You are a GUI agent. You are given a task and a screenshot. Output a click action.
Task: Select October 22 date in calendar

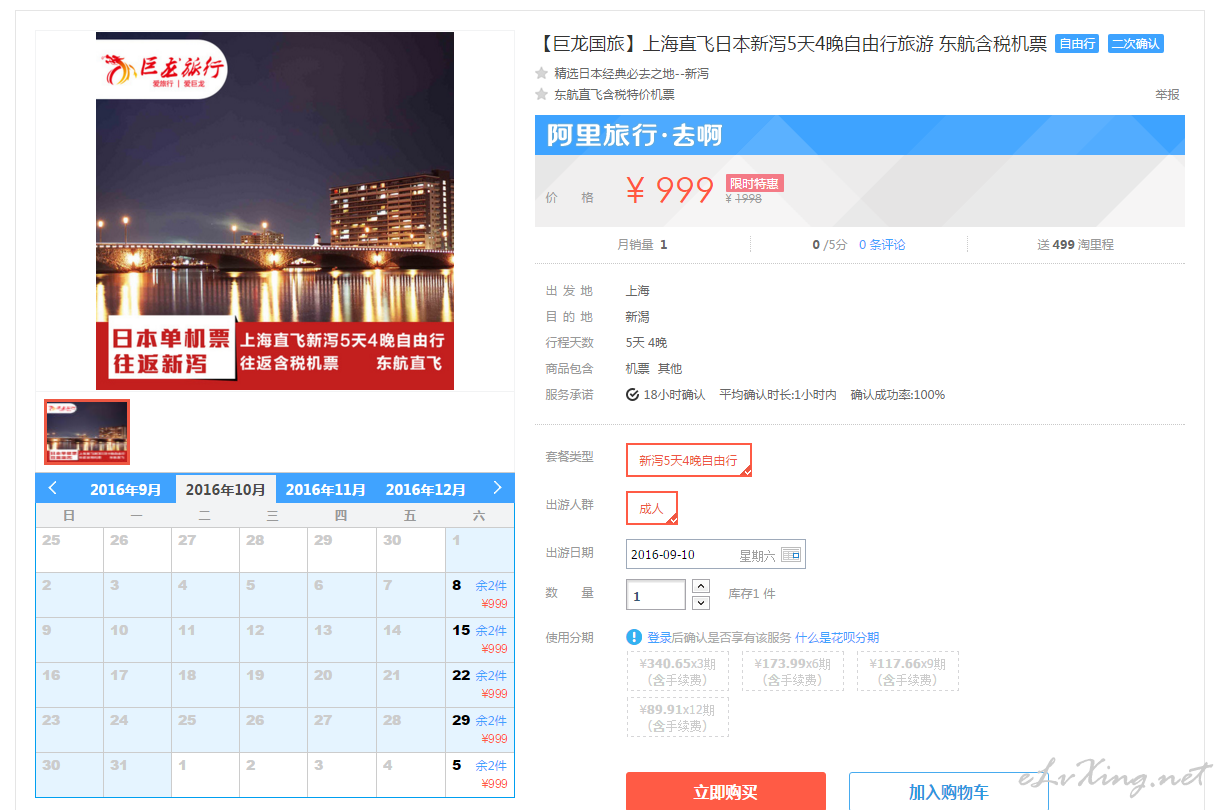point(480,685)
